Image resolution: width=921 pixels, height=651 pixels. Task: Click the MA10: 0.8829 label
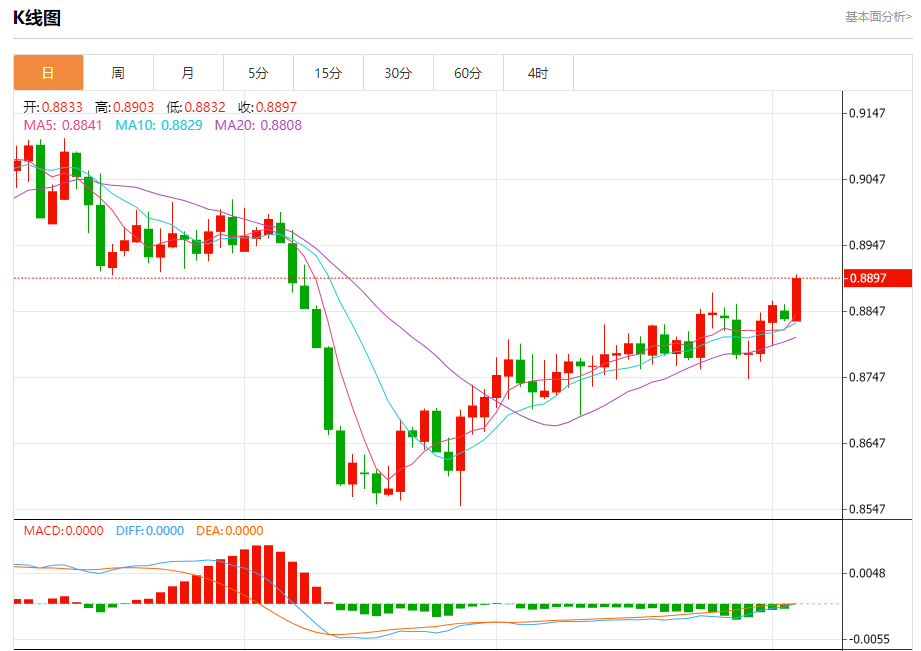pos(159,125)
